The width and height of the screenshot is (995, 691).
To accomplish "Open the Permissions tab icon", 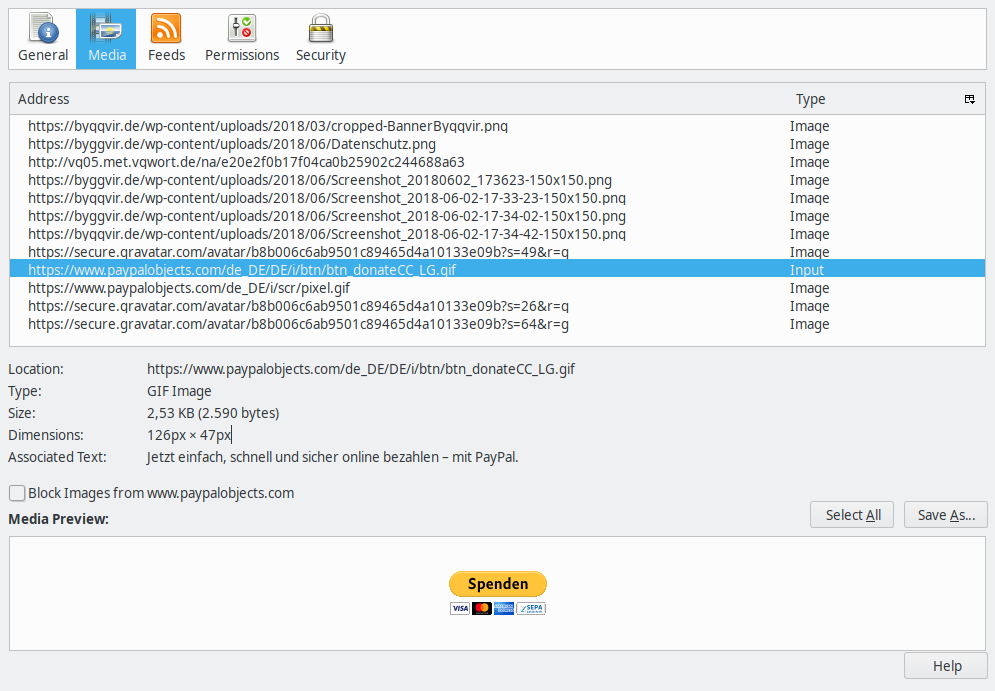I will tap(242, 28).
